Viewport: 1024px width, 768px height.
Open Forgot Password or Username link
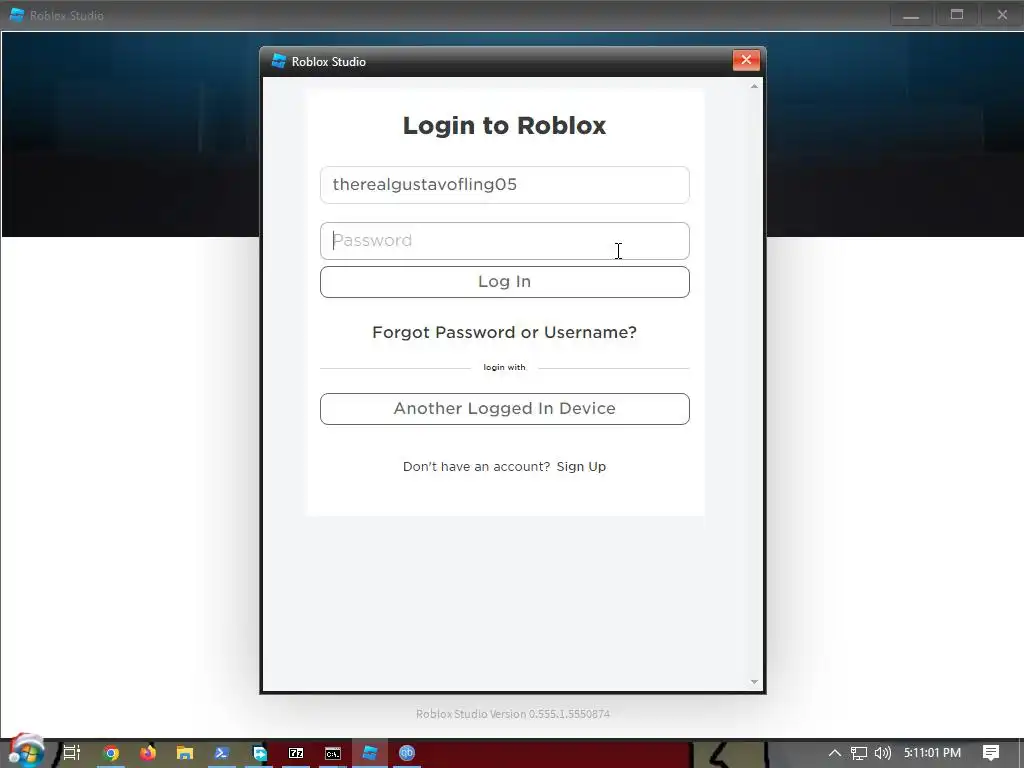point(504,332)
